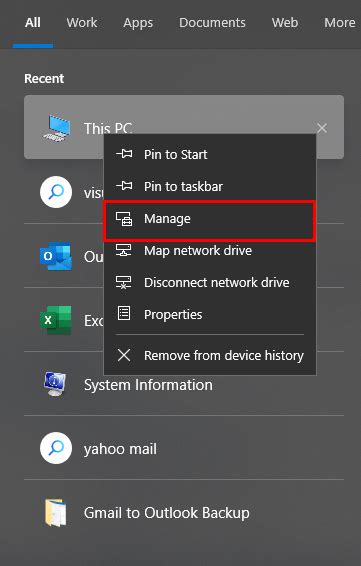Open Properties from the context menu
Image resolution: width=361 pixels, height=566 pixels.
click(x=210, y=314)
